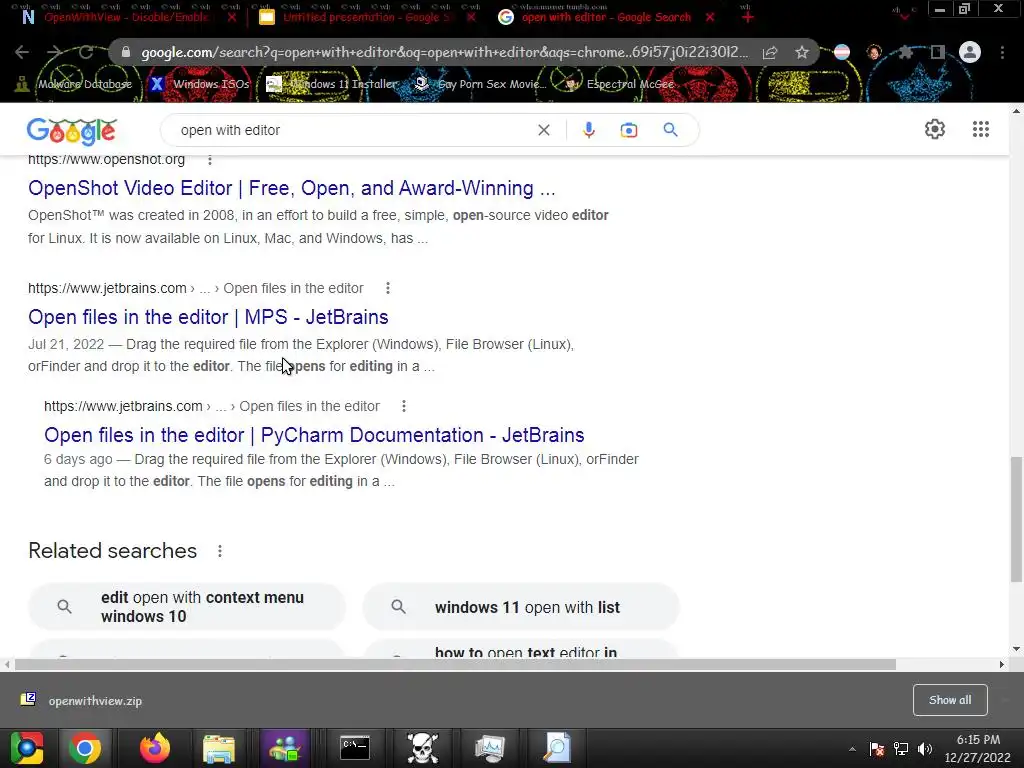Open Google quick settings gear
Viewport: 1024px width, 768px height.
tap(935, 129)
